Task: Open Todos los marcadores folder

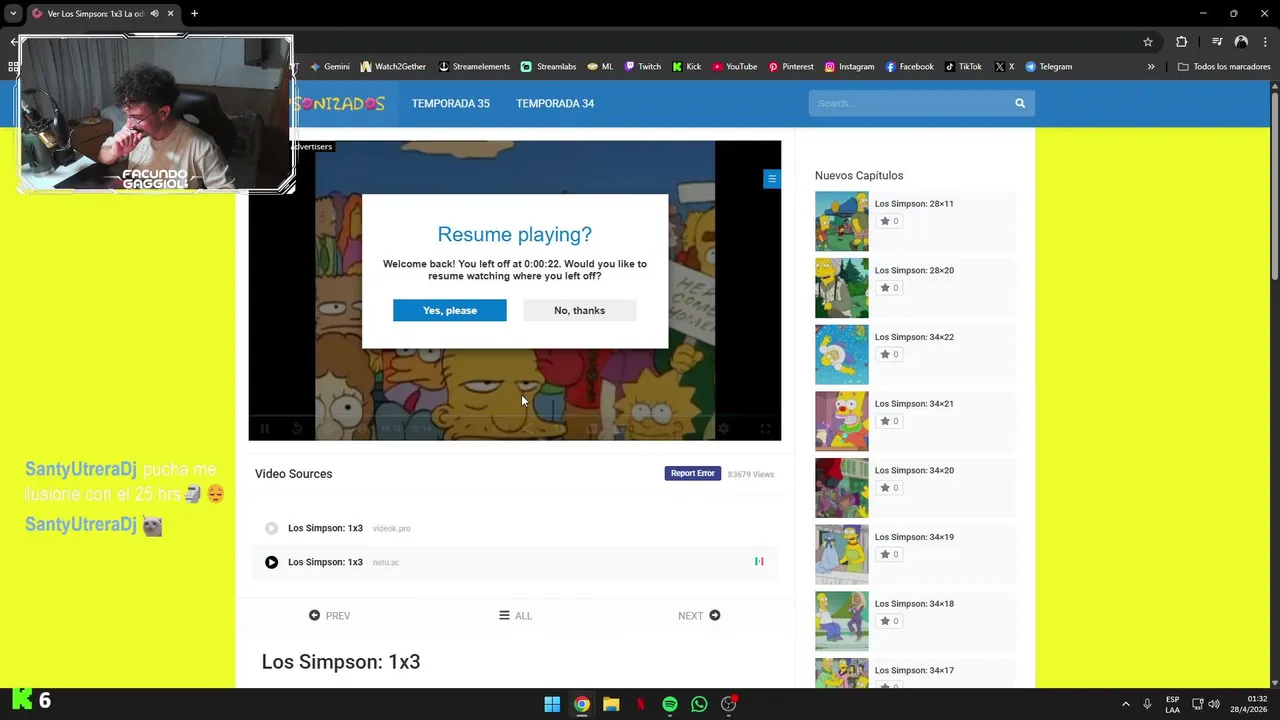Action: pyautogui.click(x=1222, y=67)
